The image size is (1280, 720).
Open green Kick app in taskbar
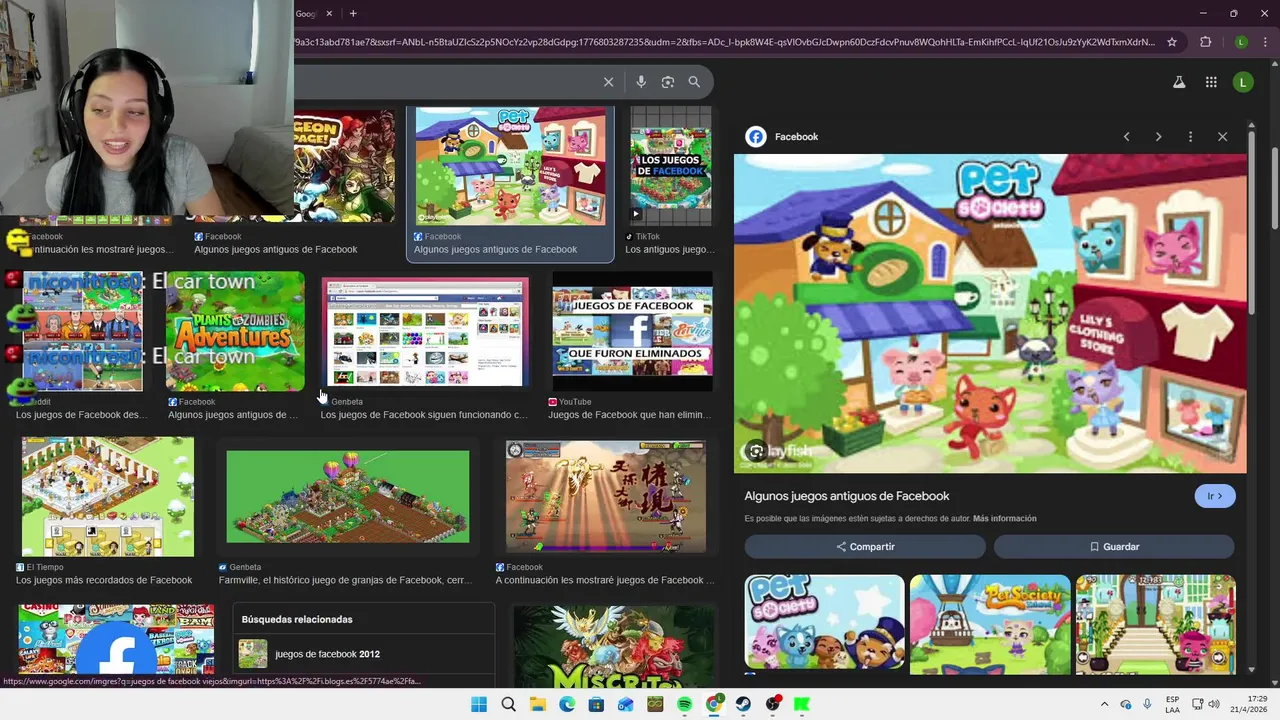(802, 704)
